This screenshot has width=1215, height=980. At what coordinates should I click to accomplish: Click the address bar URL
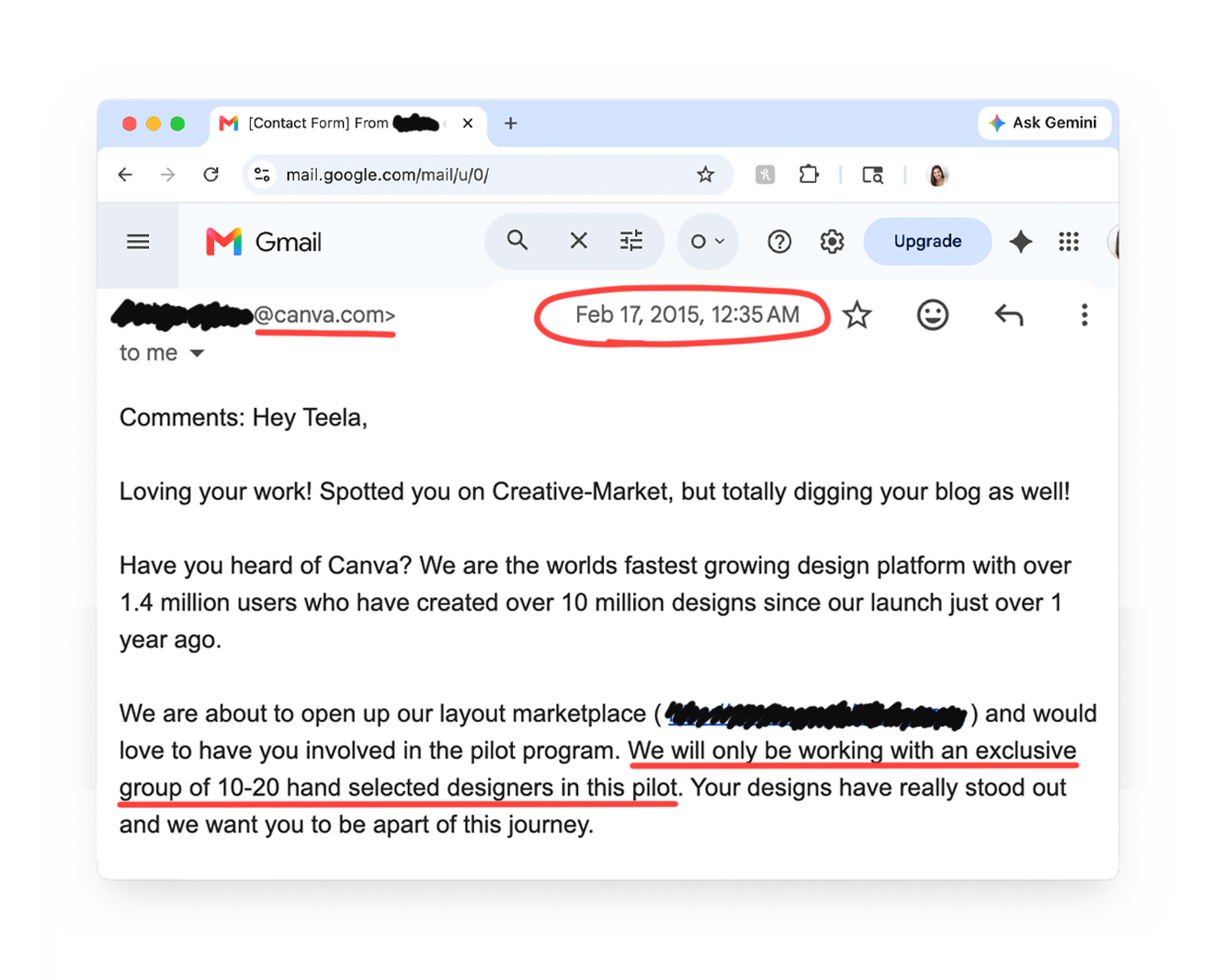click(387, 175)
